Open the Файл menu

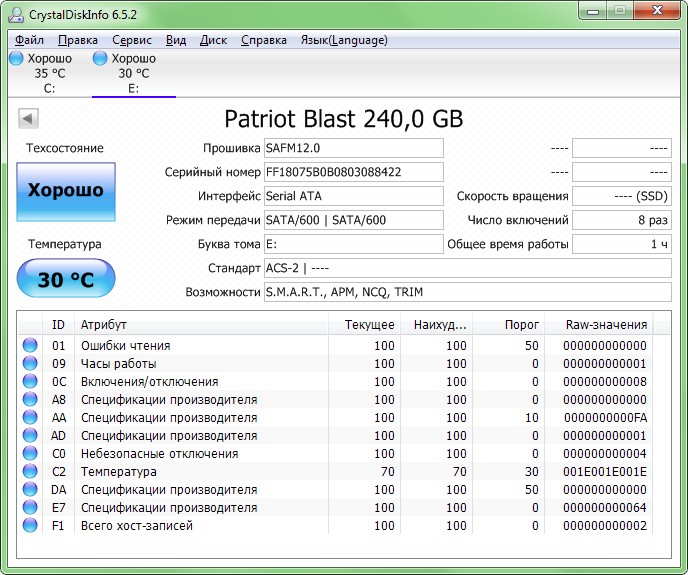coord(29,40)
